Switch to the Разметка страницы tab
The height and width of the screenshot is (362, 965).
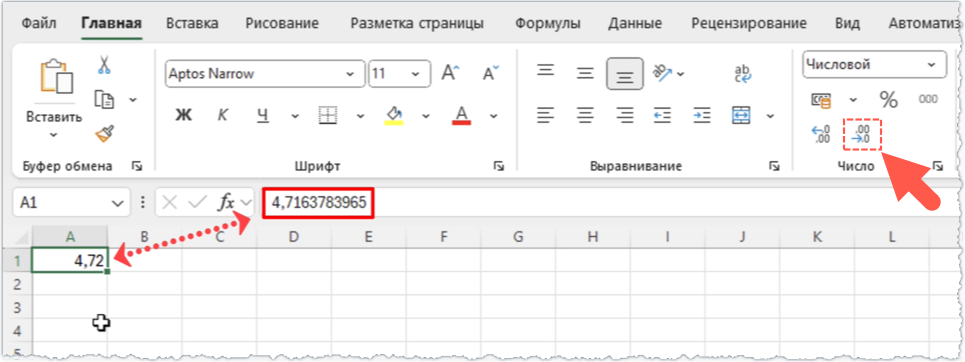[417, 24]
